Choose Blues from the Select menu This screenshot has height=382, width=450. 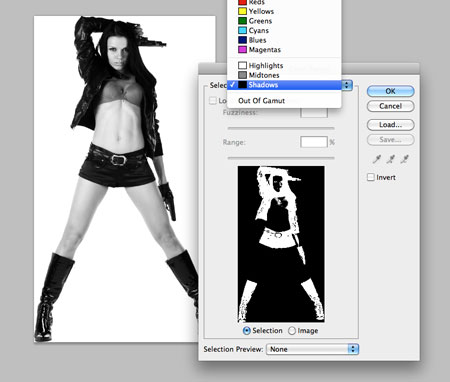click(x=284, y=40)
